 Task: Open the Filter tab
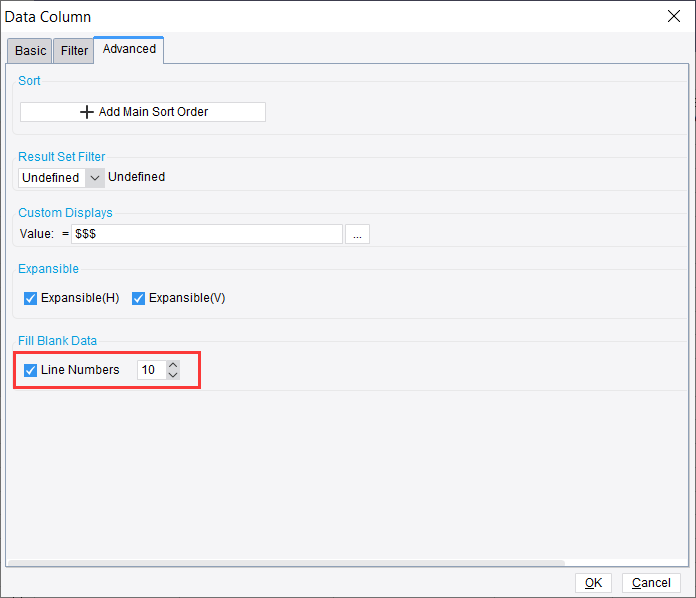point(74,51)
